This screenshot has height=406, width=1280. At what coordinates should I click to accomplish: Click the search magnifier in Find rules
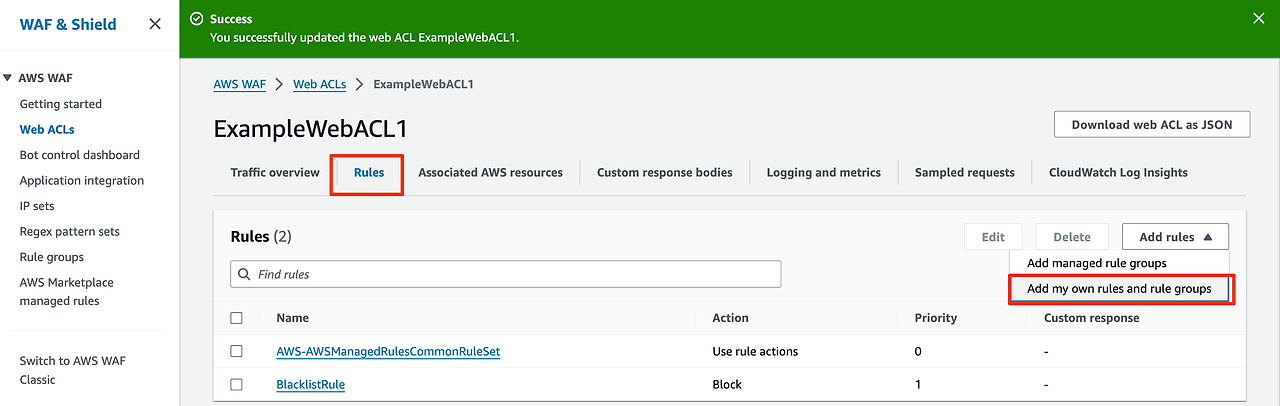pos(244,274)
